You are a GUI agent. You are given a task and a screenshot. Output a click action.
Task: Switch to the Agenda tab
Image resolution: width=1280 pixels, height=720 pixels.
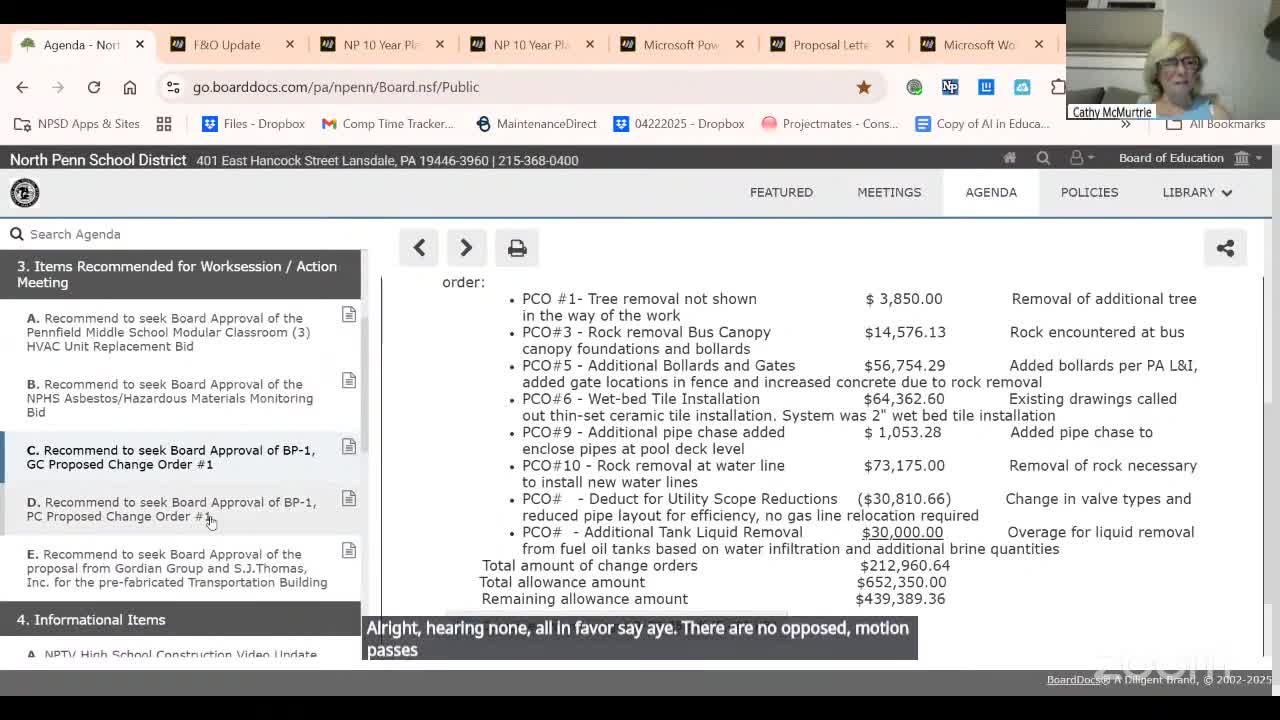tap(991, 192)
